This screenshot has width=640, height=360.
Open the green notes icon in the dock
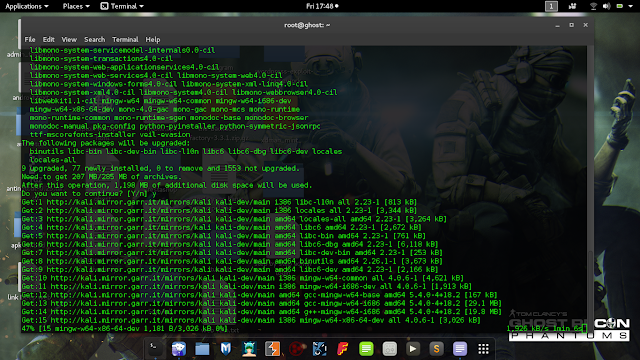(x=366, y=349)
